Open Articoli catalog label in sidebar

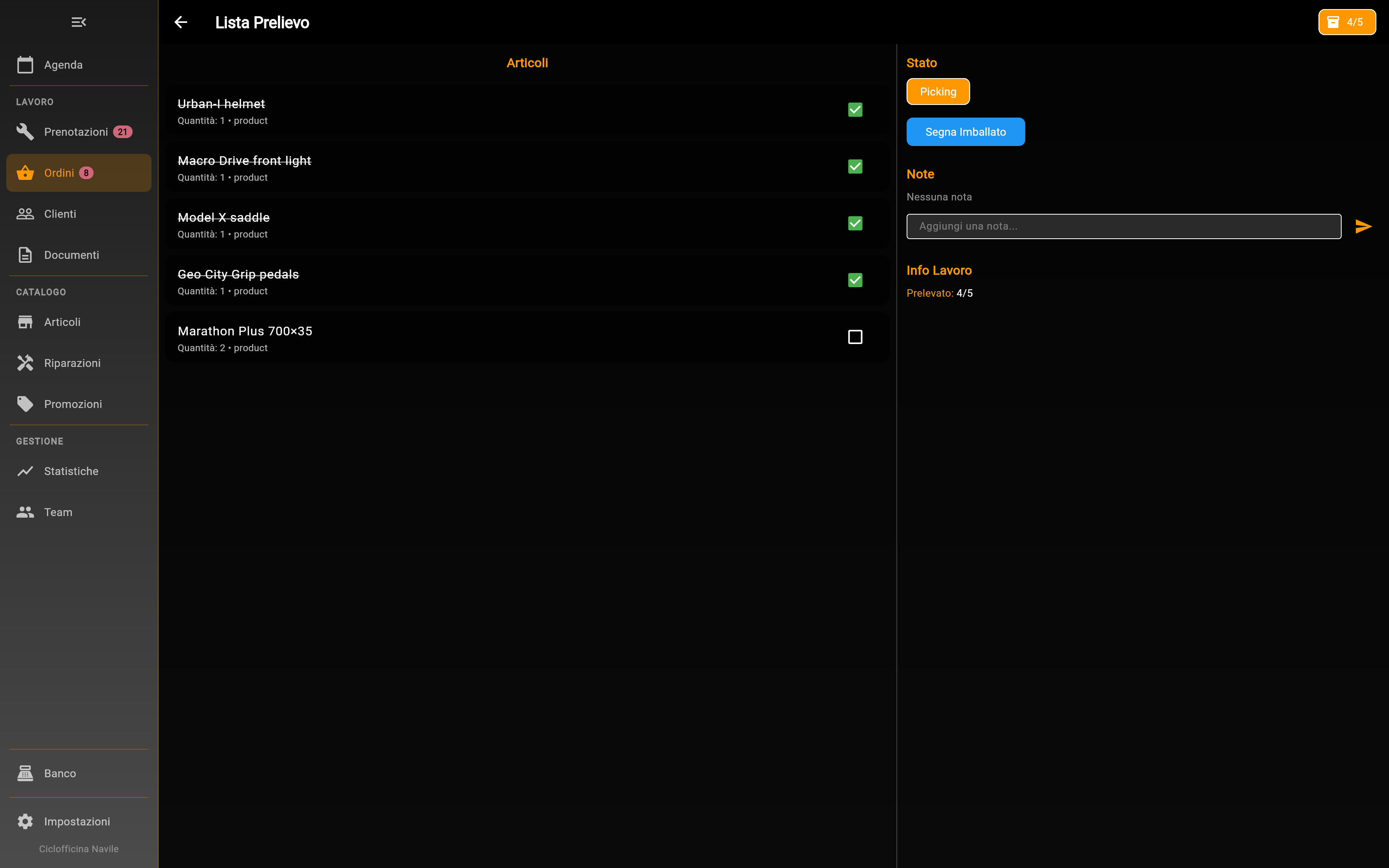(x=62, y=322)
